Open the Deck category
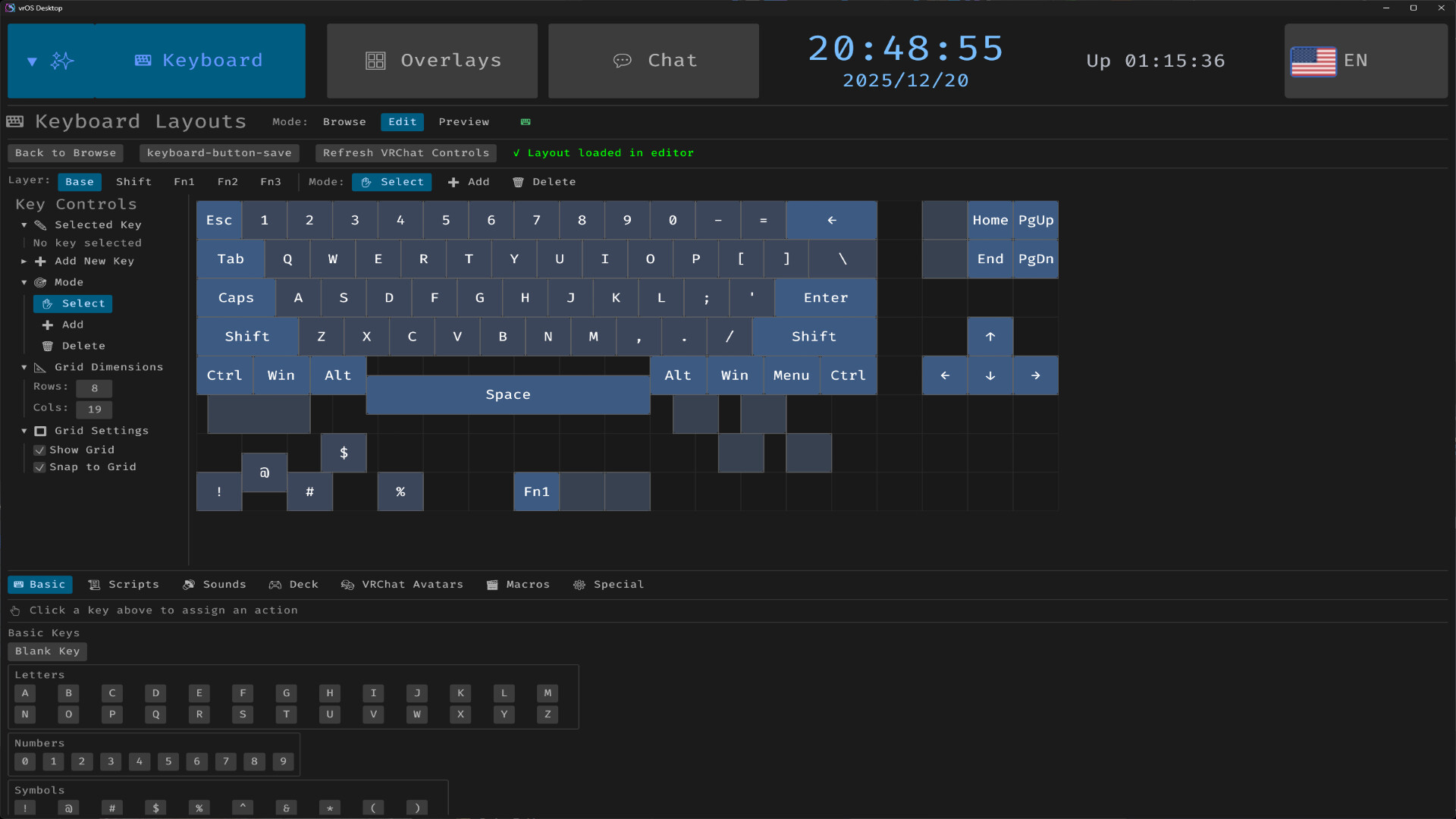 click(294, 585)
